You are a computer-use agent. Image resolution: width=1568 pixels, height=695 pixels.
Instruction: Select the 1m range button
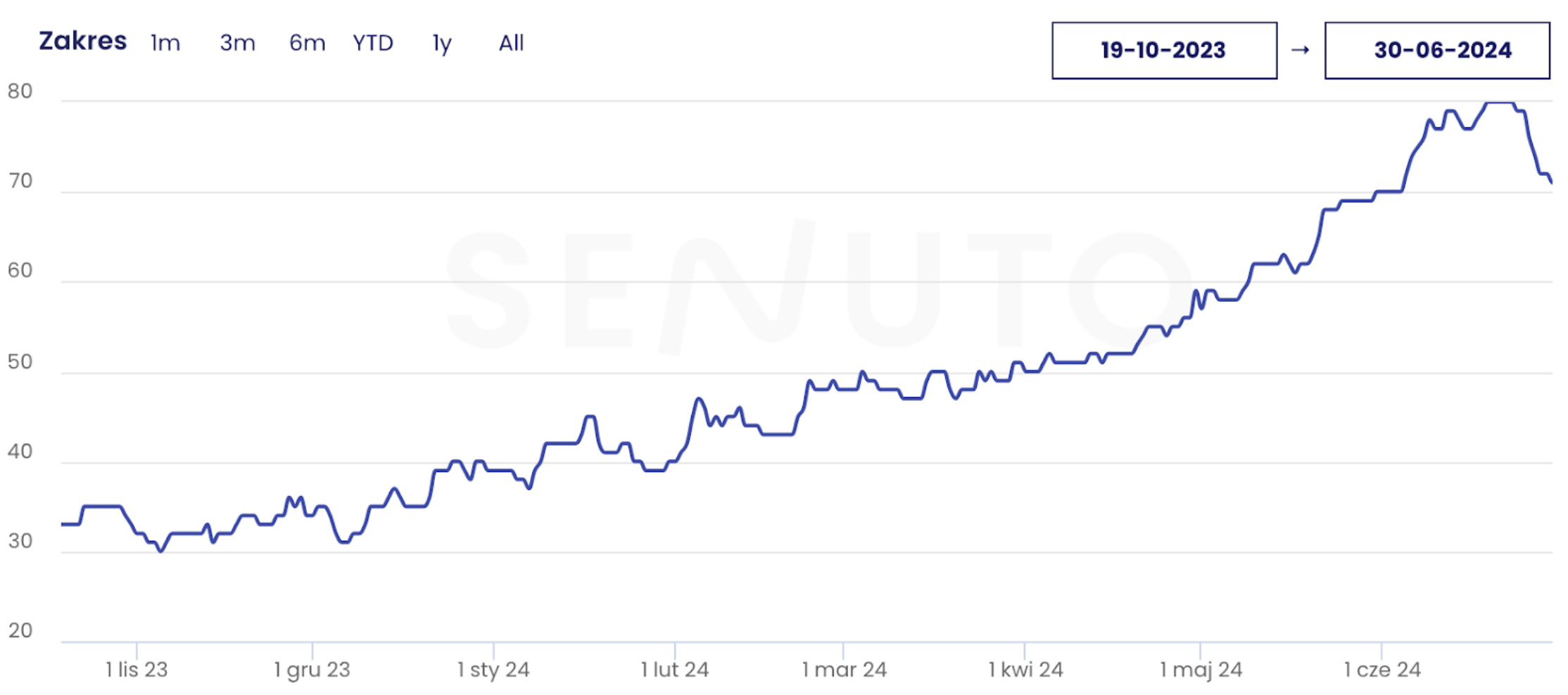[x=165, y=44]
